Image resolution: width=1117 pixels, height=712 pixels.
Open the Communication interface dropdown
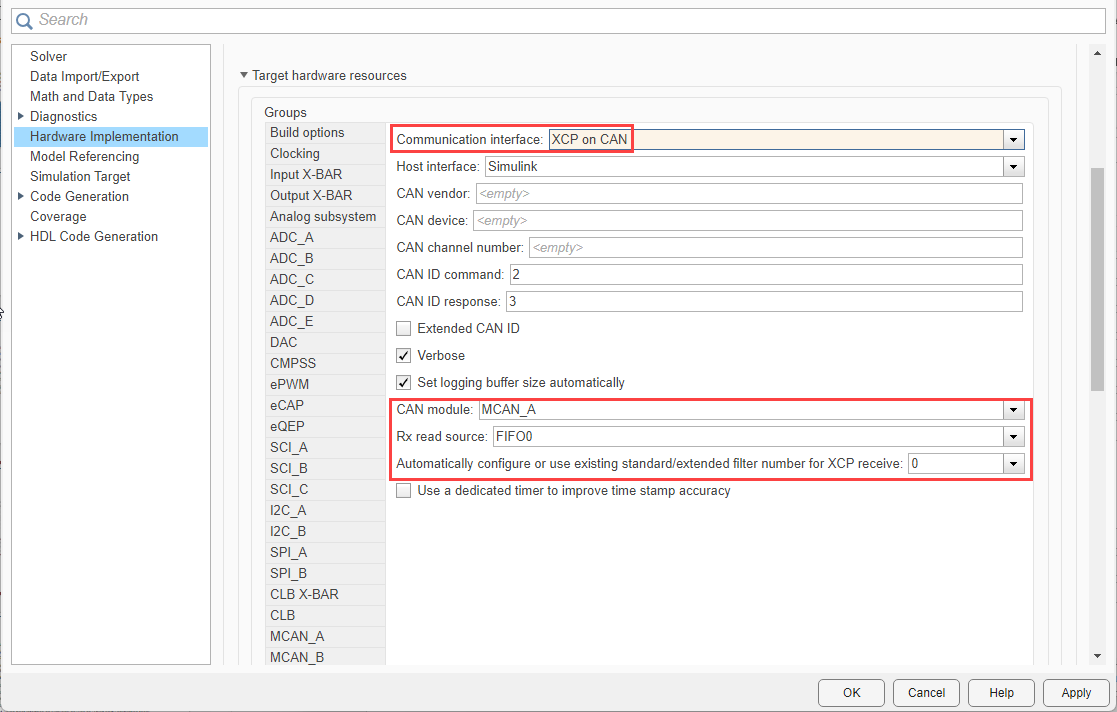(x=1013, y=139)
